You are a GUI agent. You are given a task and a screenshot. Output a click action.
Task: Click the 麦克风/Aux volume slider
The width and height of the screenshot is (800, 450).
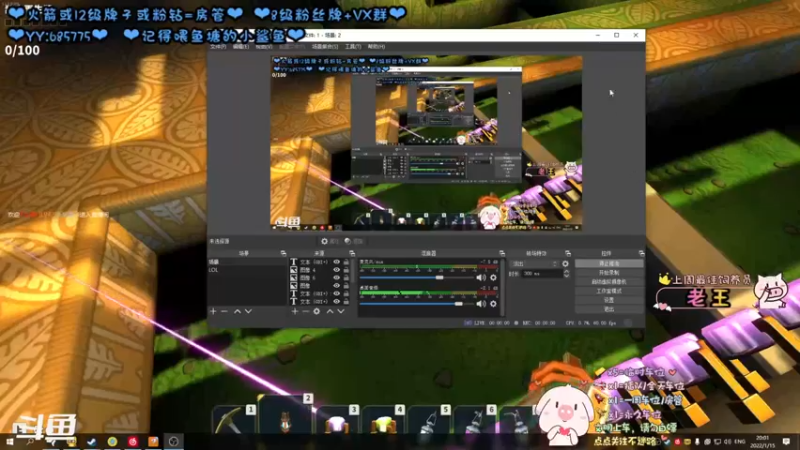pyautogui.click(x=417, y=278)
